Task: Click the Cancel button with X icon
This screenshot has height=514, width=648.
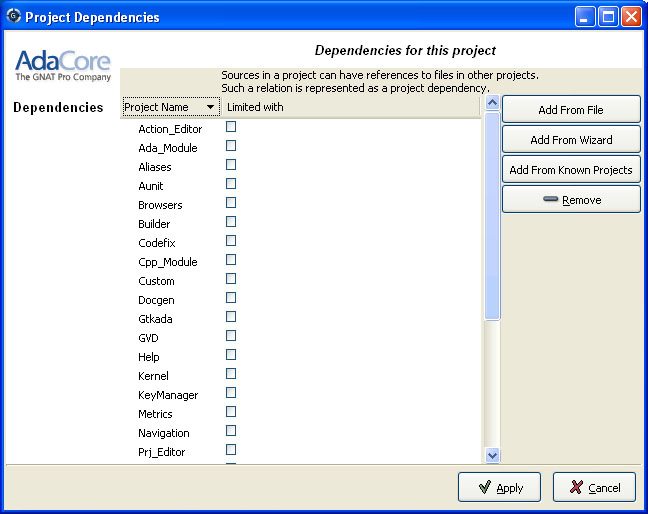Action: (594, 488)
